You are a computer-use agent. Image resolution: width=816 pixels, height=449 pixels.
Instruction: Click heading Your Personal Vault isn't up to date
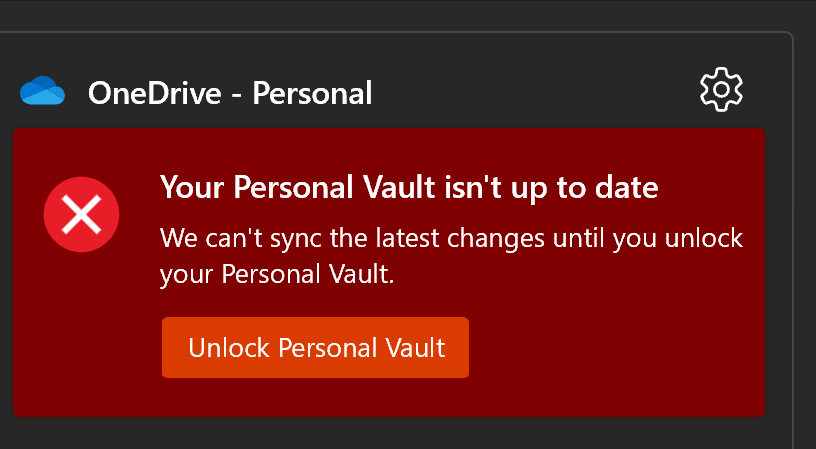(409, 187)
